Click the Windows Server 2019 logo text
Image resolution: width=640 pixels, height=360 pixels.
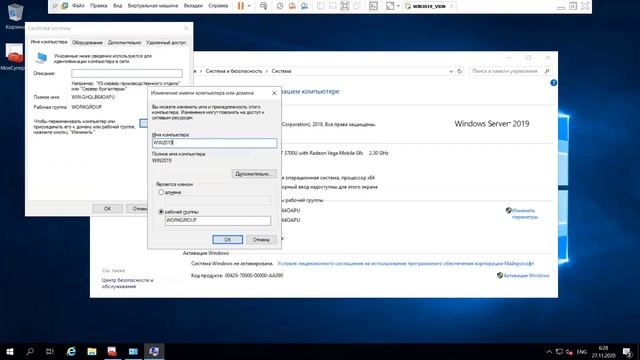492,124
